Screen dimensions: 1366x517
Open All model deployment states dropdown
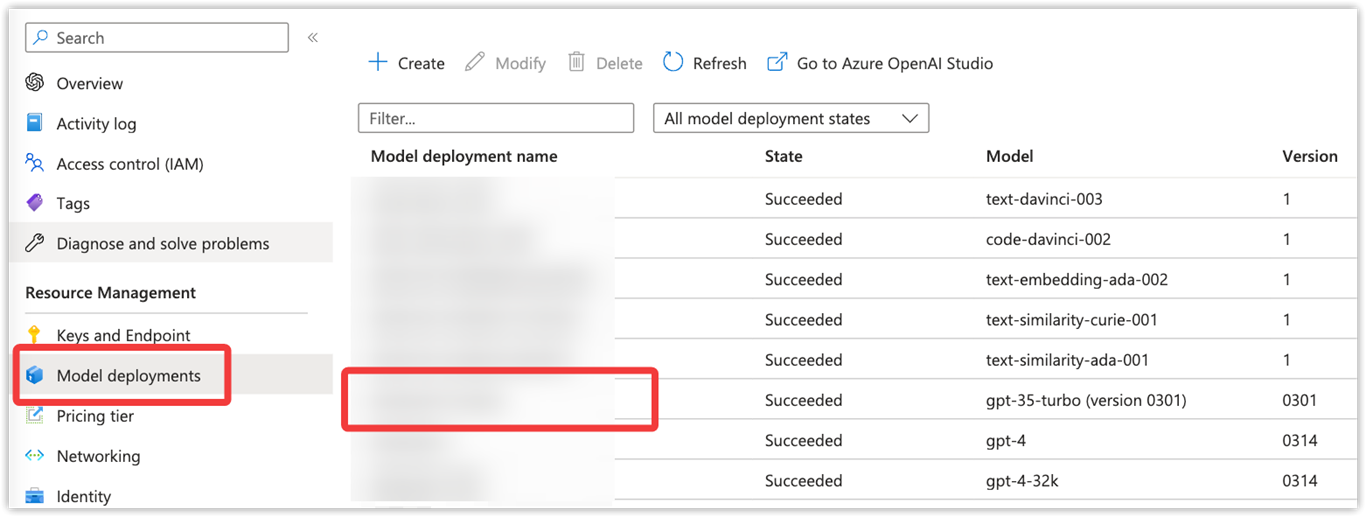click(791, 118)
